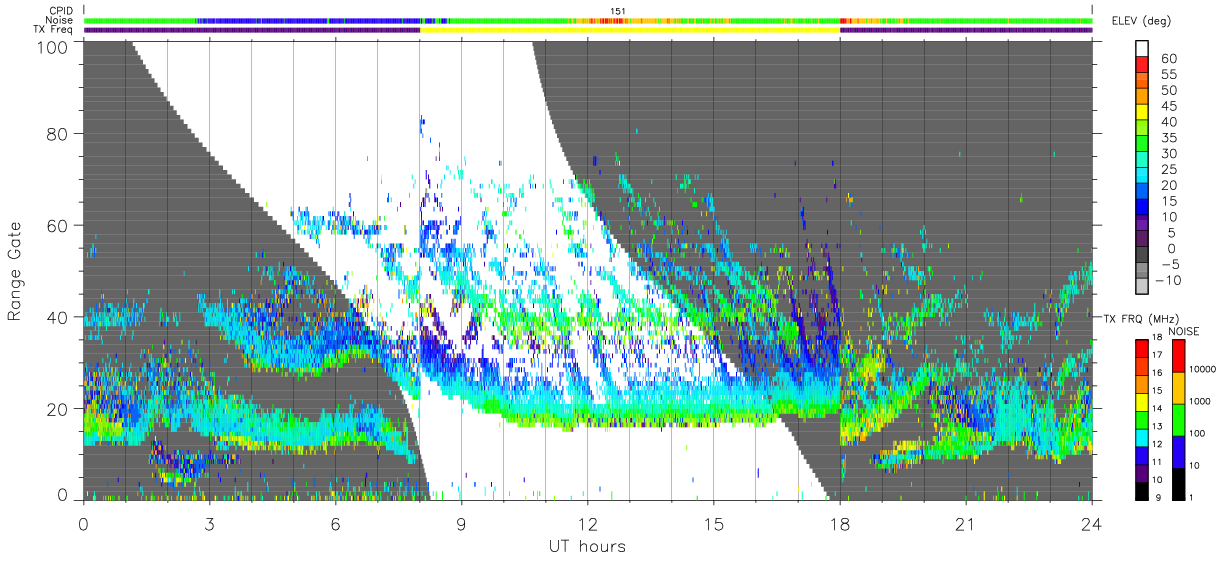Click the '12' tick on UT hours axis
Screen dimensions: 1228x567
pos(587,523)
